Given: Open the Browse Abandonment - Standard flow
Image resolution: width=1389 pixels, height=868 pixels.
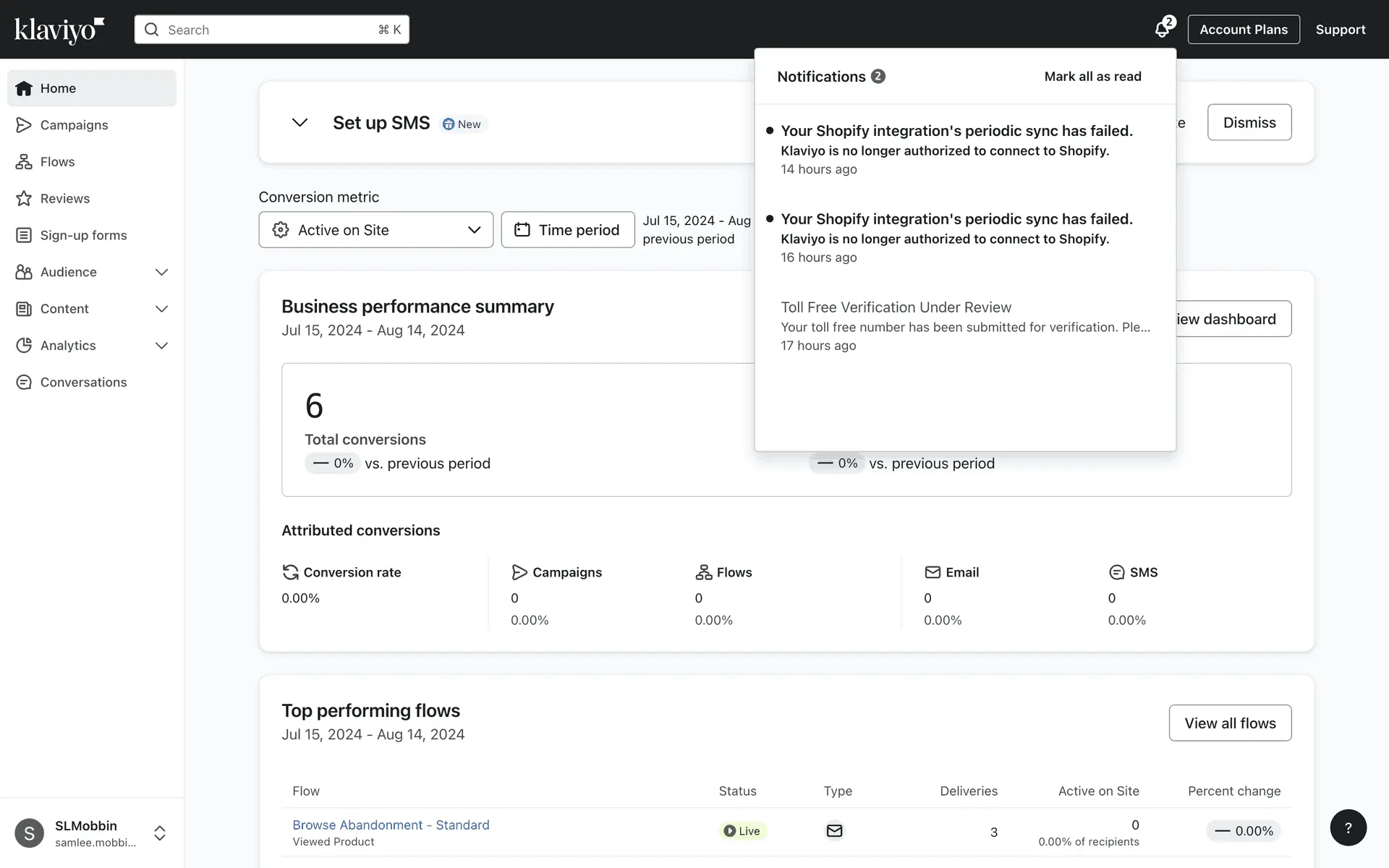Looking at the screenshot, I should point(391,825).
